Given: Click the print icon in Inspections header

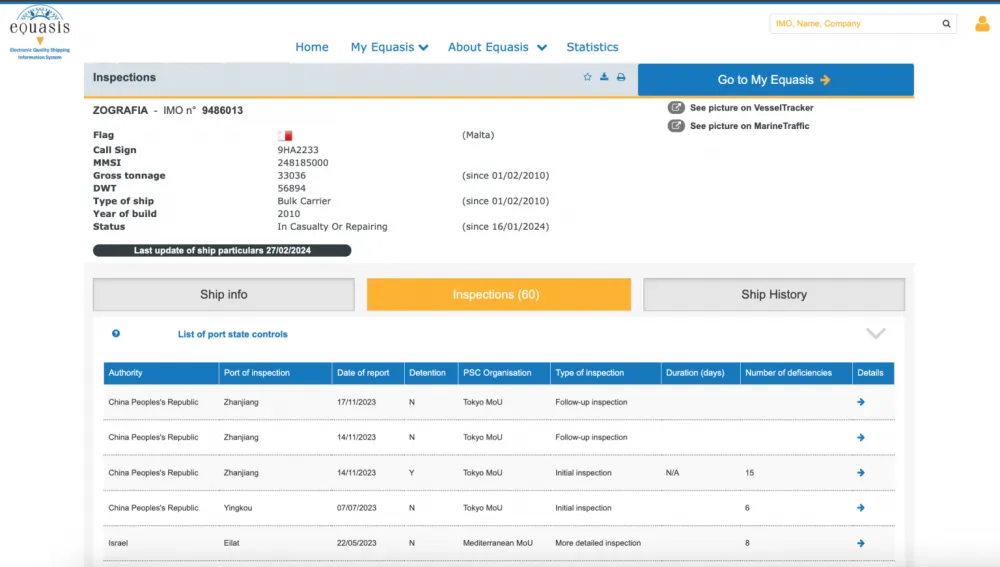Looking at the screenshot, I should [x=621, y=77].
